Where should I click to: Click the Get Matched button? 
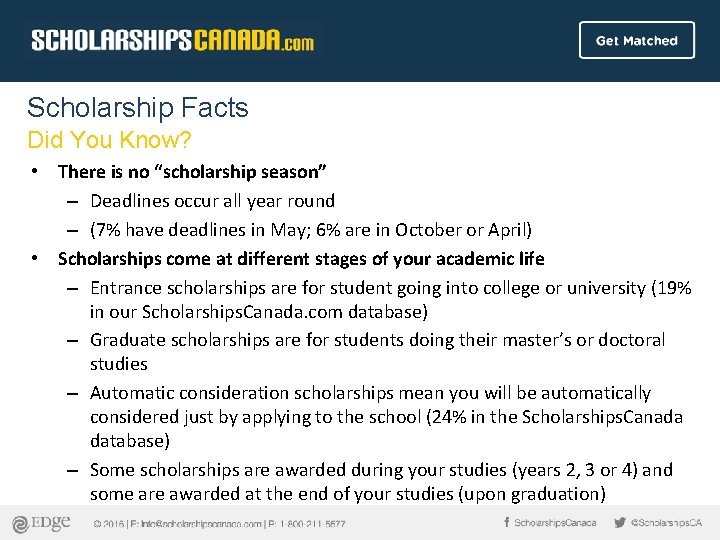click(636, 41)
